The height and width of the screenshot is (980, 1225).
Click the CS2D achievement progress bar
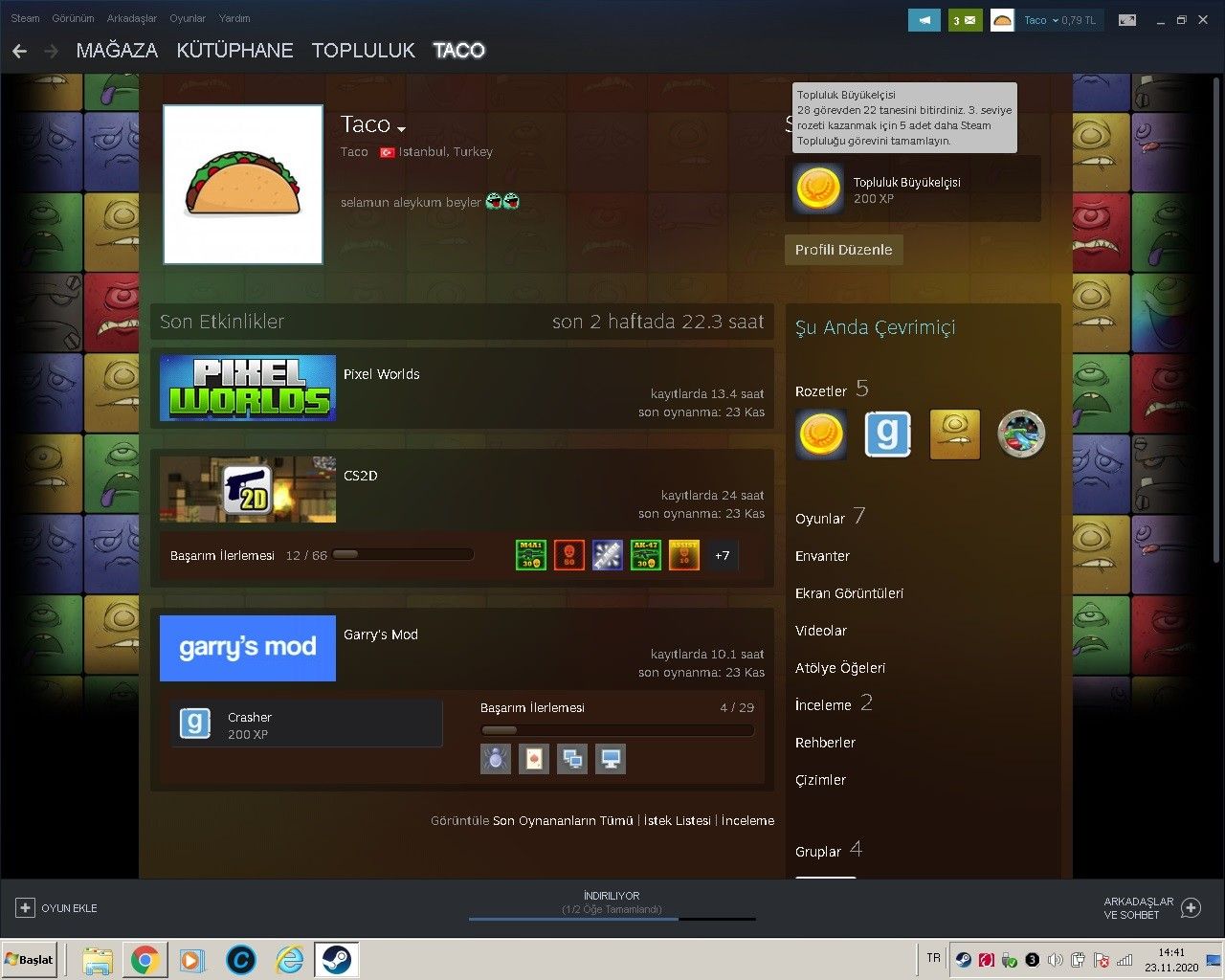(403, 554)
